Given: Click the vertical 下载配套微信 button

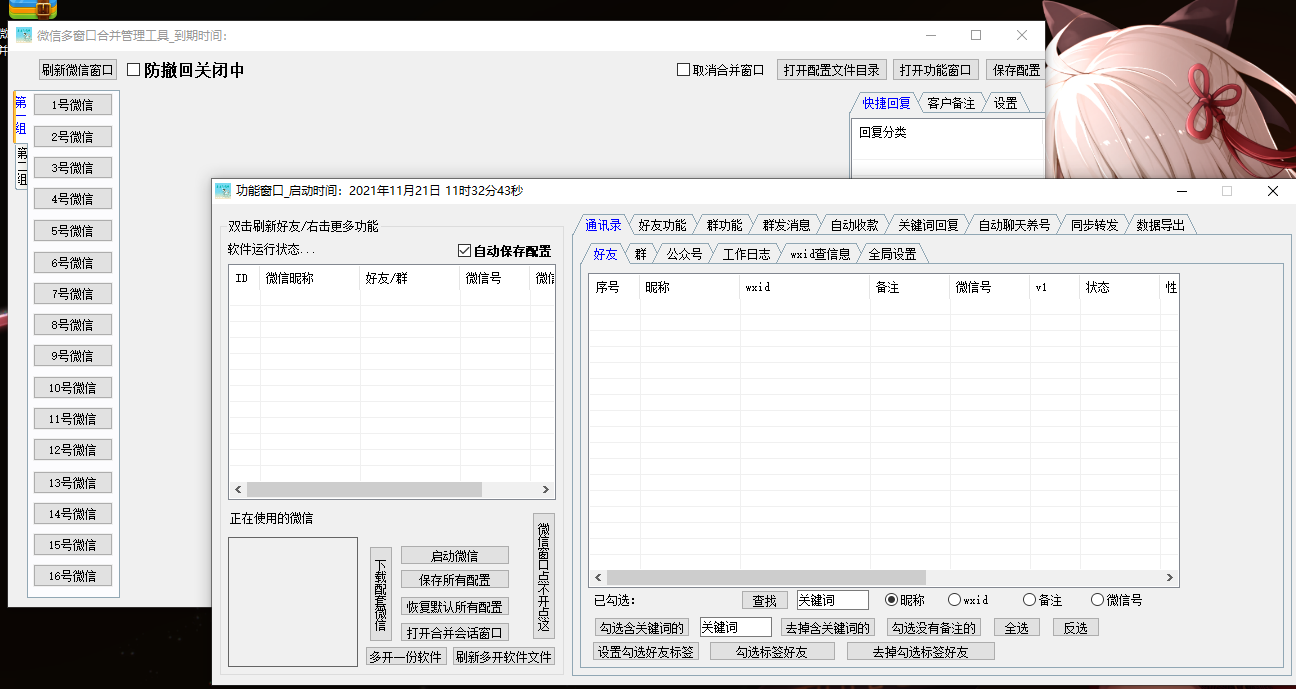Looking at the screenshot, I should point(380,594).
